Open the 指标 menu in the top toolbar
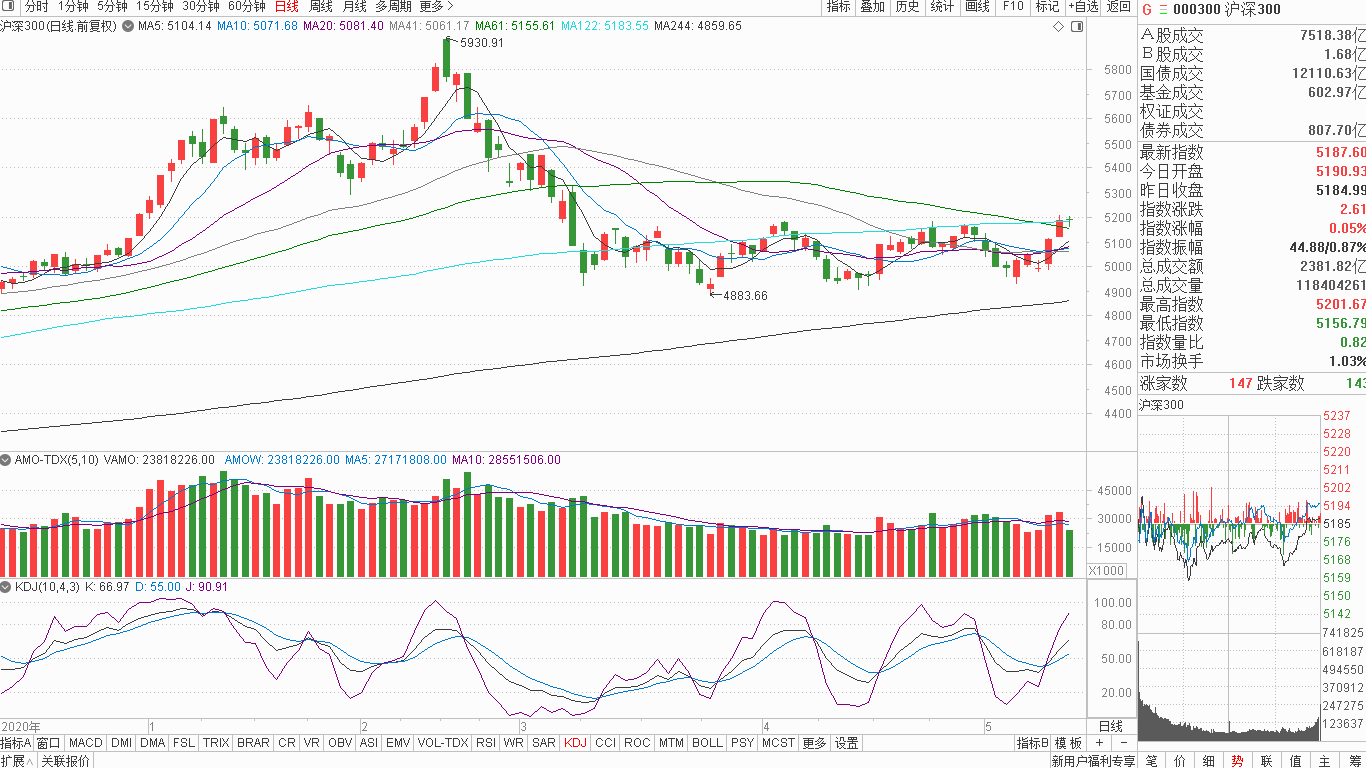 pyautogui.click(x=838, y=7)
